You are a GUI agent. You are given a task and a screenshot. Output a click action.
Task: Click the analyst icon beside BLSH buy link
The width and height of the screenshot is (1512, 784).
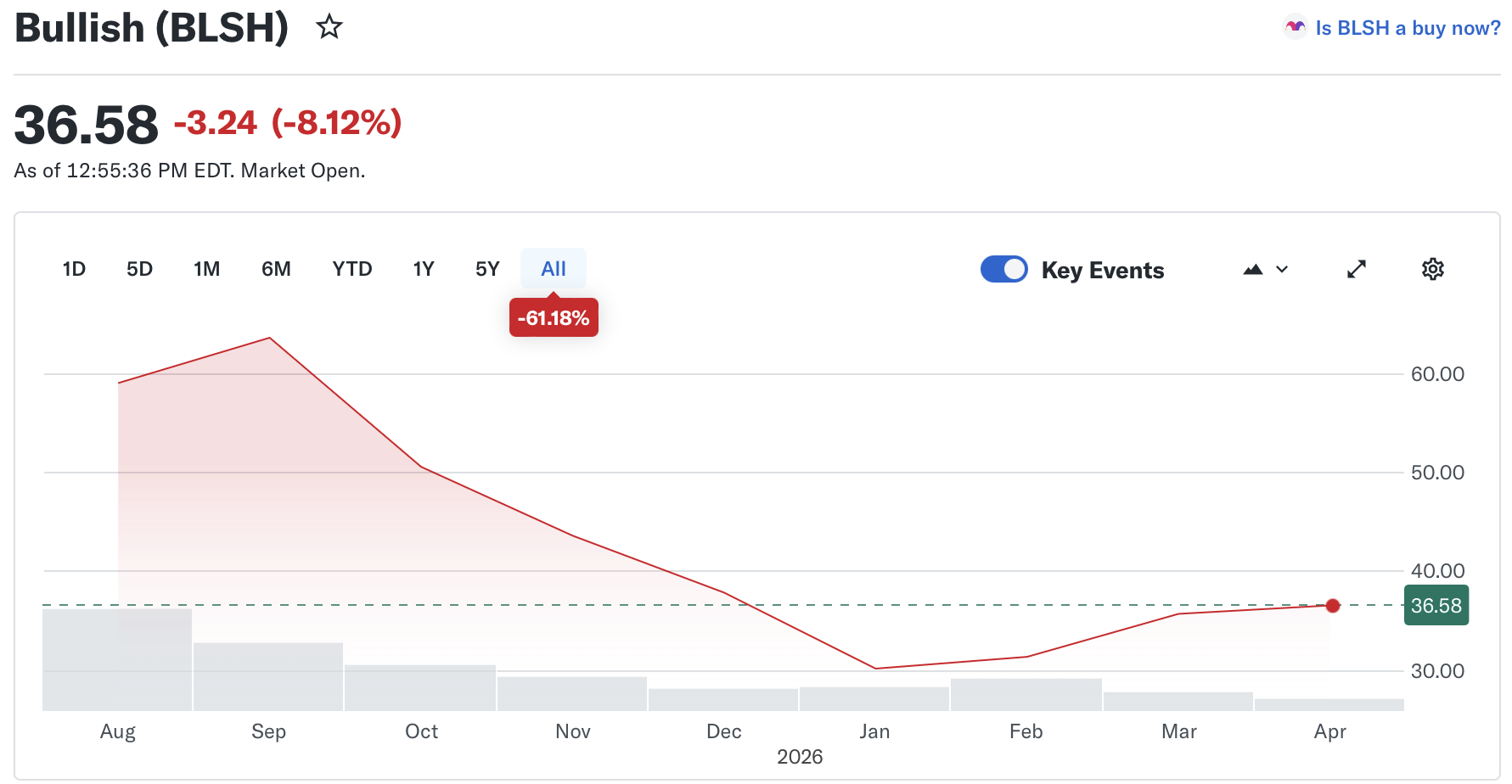pos(1295,28)
